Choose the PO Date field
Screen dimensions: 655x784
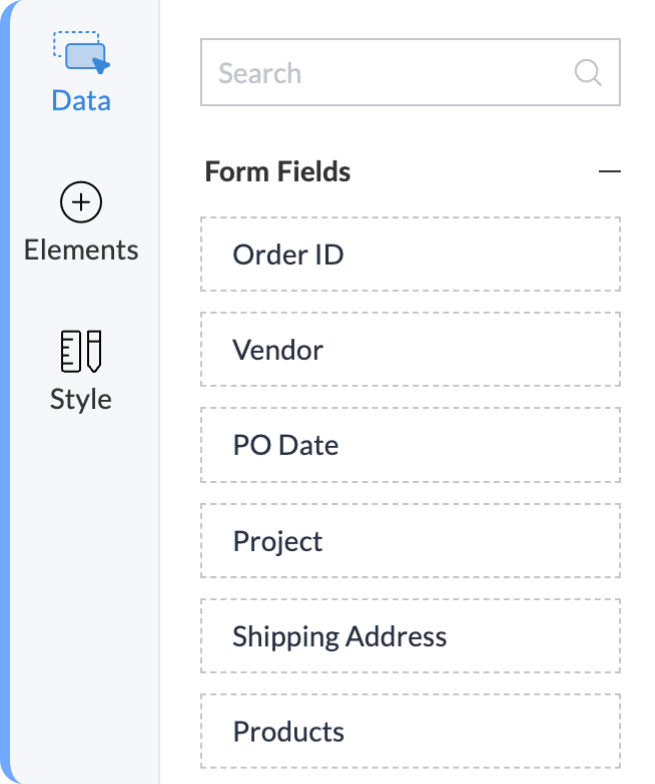410,445
